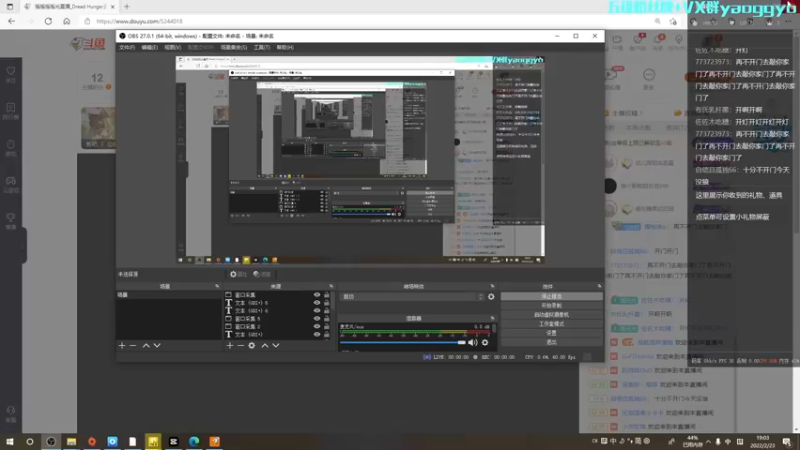Viewport: 800px width, 450px height.
Task: Click the transition dropdown arrow spinner
Action: point(481,296)
